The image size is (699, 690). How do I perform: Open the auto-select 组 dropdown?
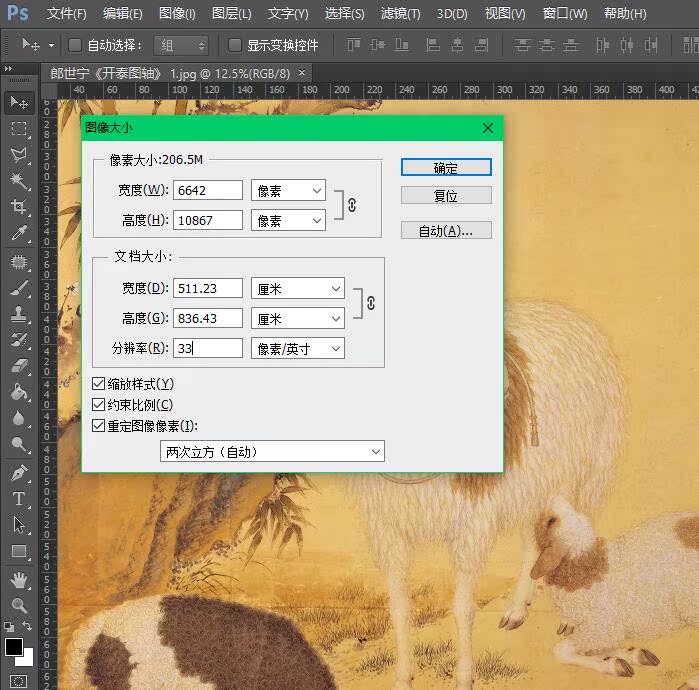pyautogui.click(x=181, y=45)
